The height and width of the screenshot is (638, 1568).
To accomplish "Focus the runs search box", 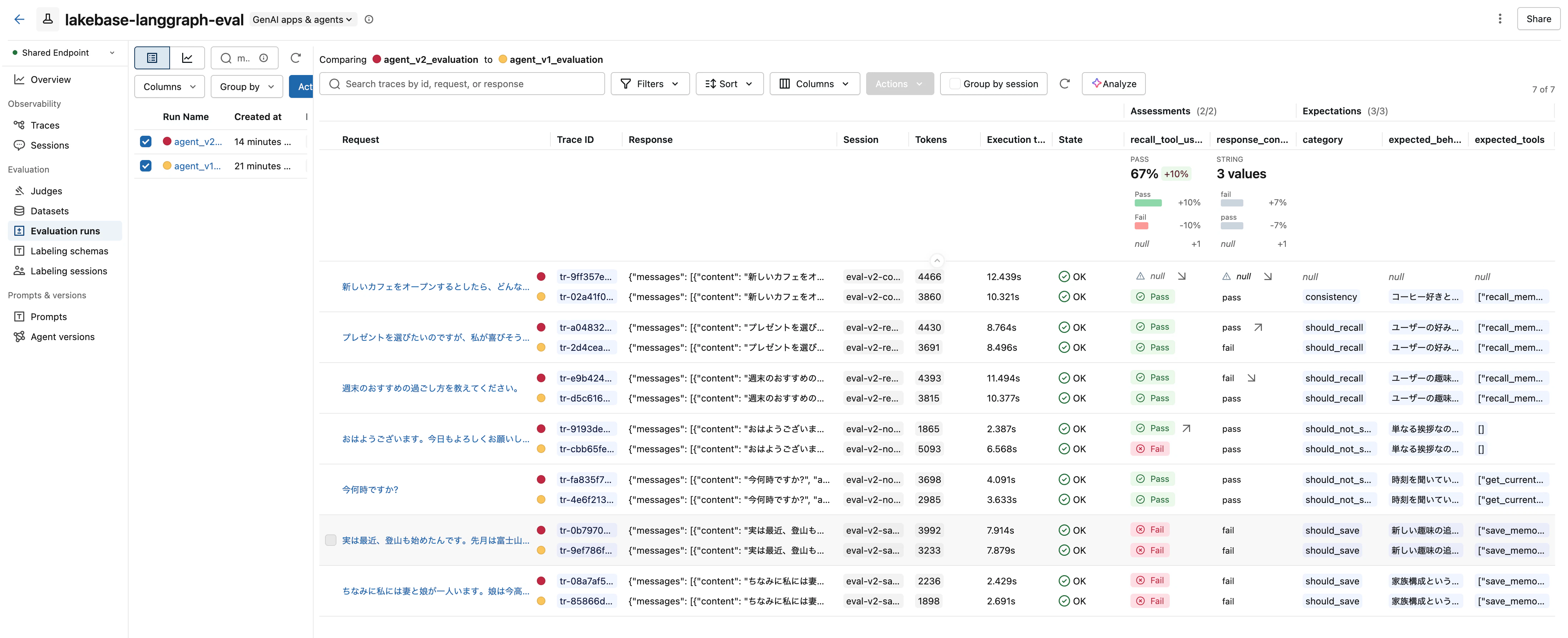I will tap(244, 58).
